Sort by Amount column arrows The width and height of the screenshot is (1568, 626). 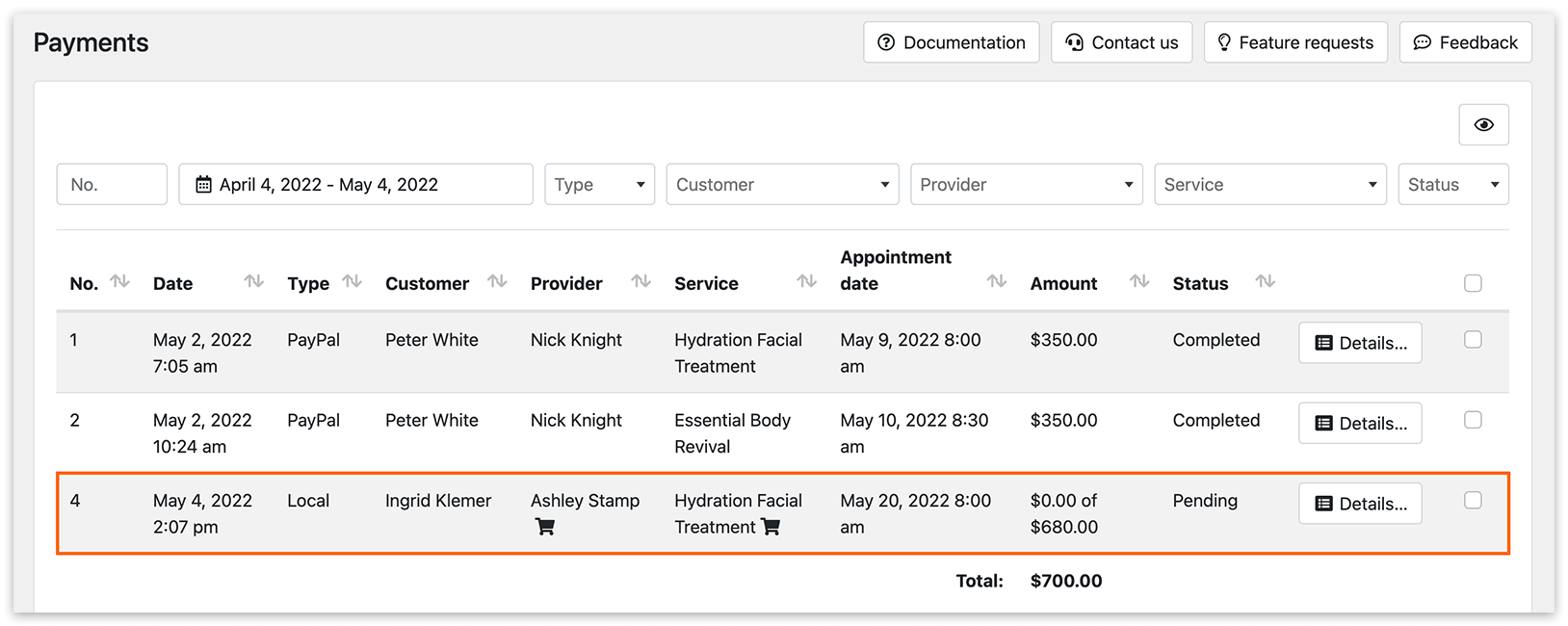(1139, 281)
